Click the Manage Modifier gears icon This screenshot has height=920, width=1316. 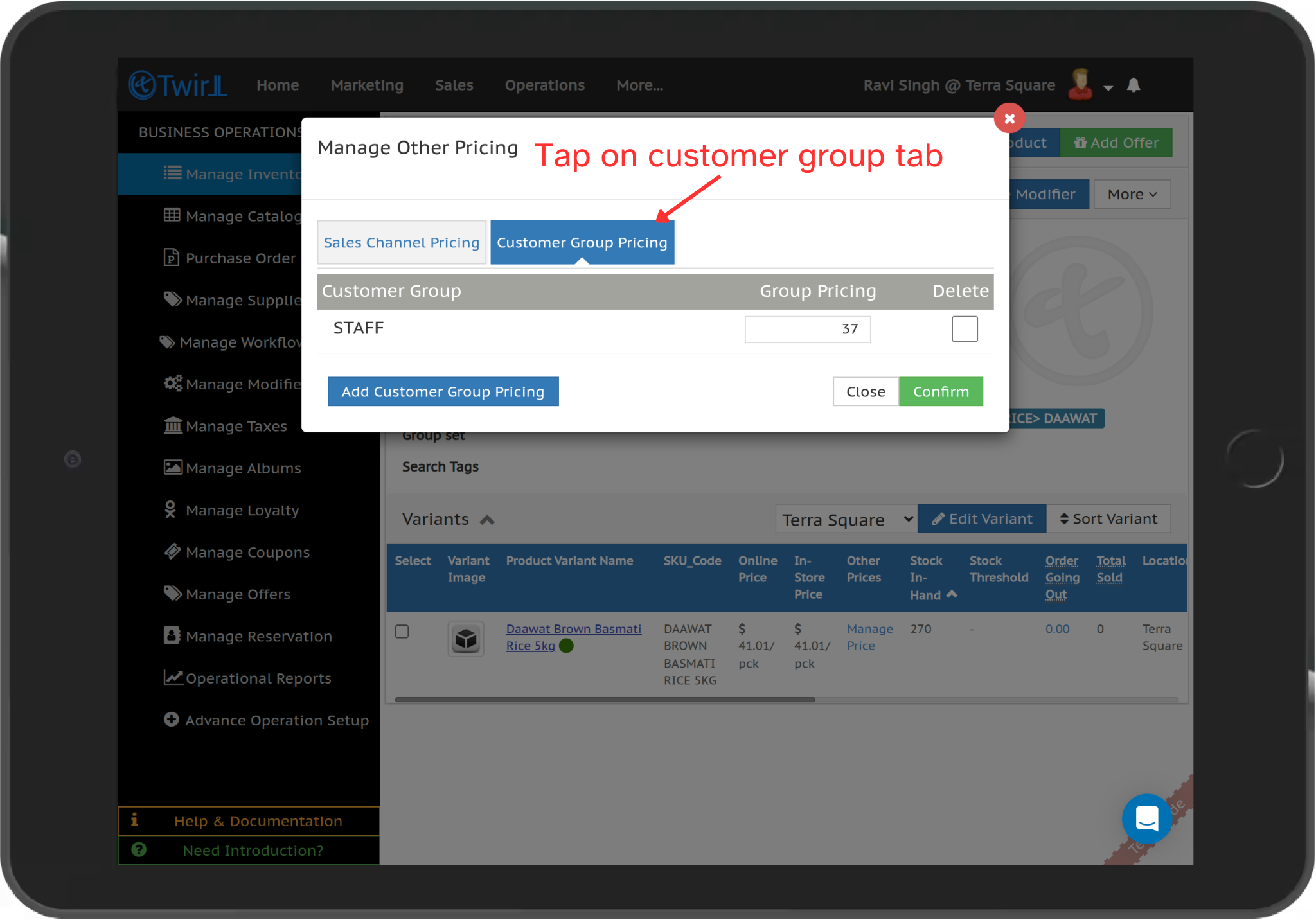click(173, 384)
